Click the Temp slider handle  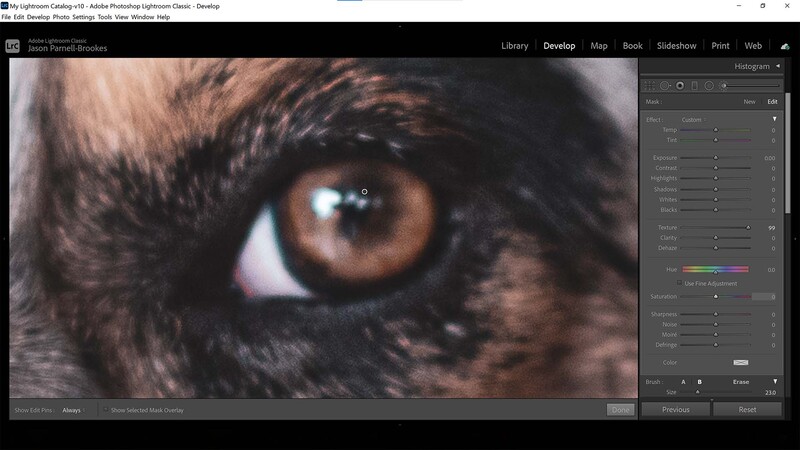click(715, 130)
